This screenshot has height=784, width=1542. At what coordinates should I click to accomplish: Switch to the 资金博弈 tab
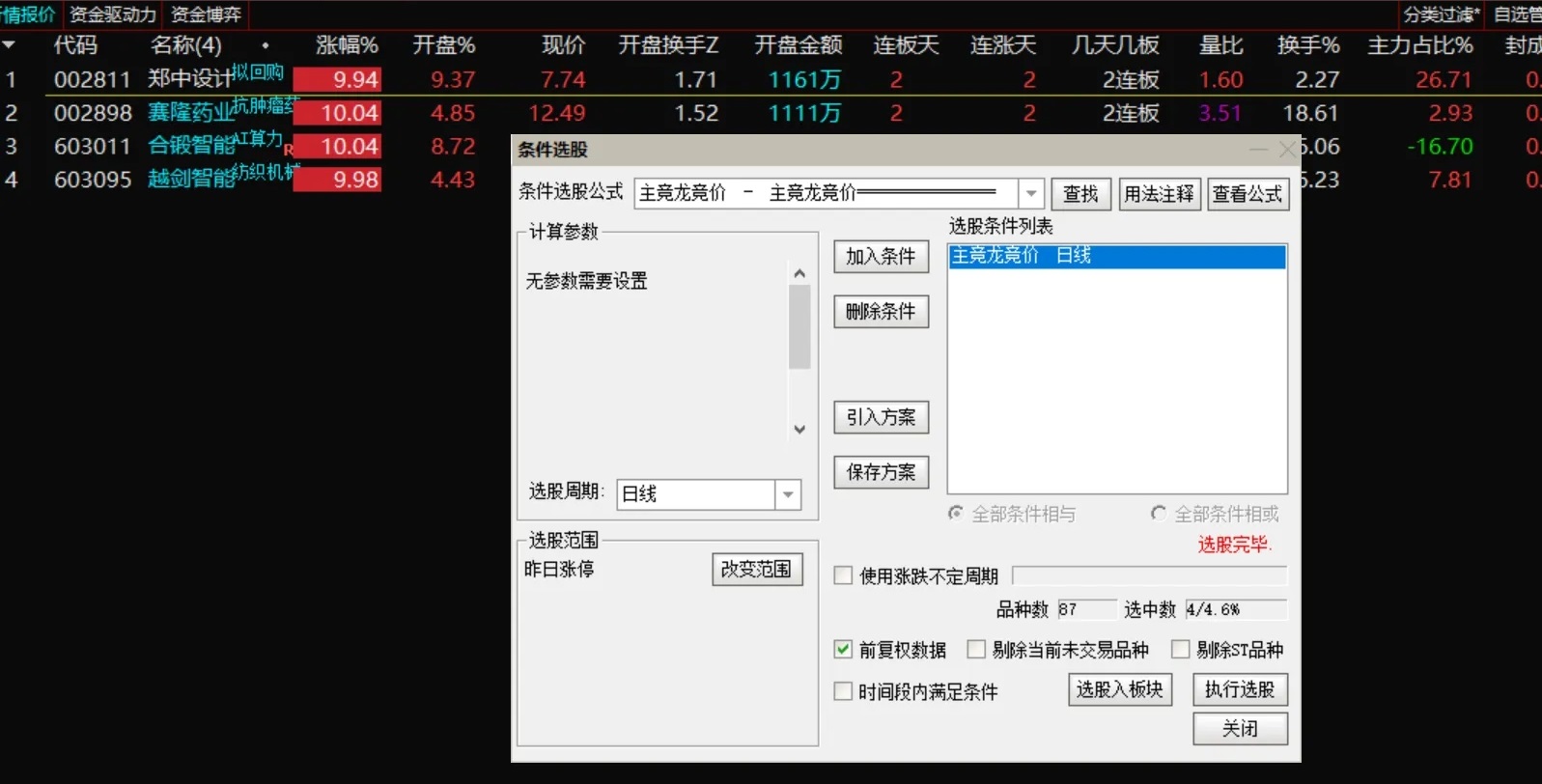point(206,14)
